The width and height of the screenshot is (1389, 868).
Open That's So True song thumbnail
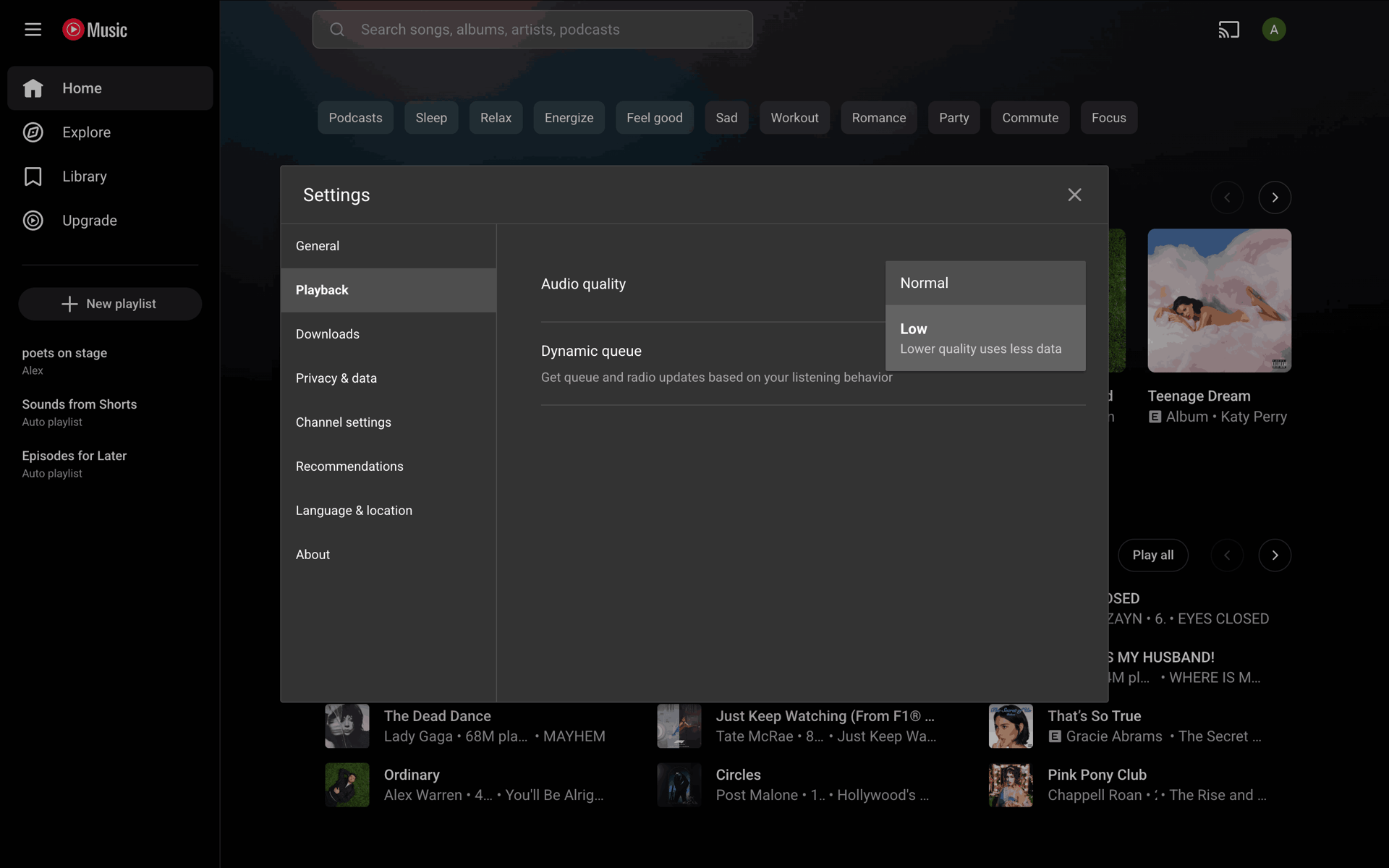(x=1011, y=726)
